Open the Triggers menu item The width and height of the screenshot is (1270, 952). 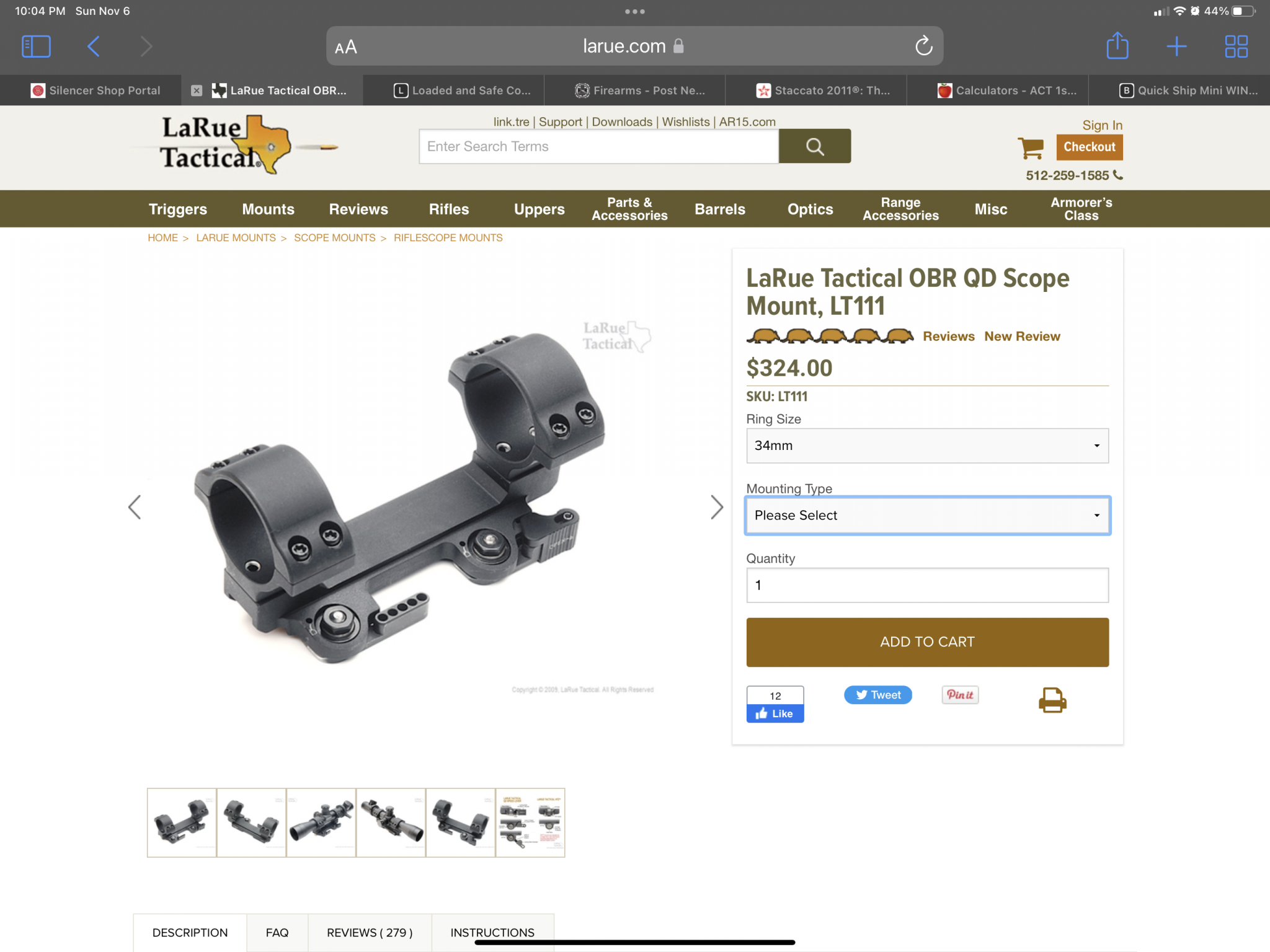[178, 209]
